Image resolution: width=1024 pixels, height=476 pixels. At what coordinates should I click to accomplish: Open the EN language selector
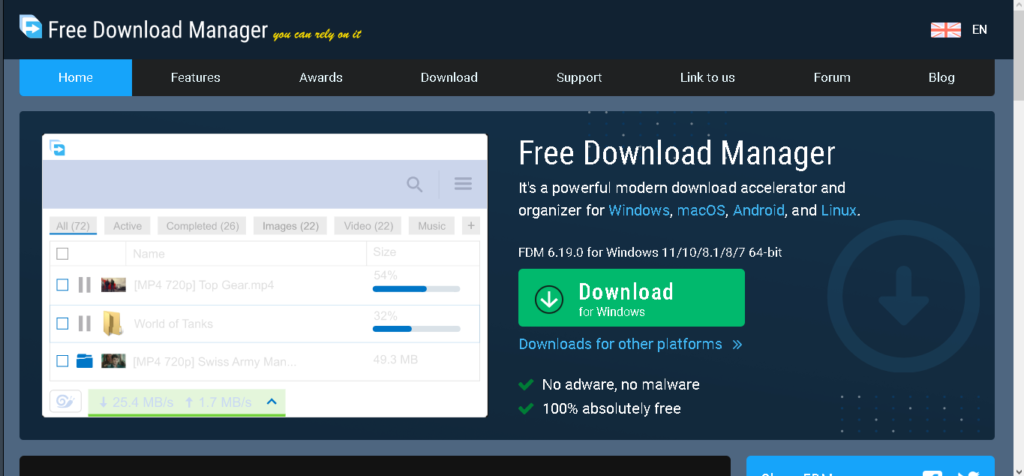click(x=979, y=29)
